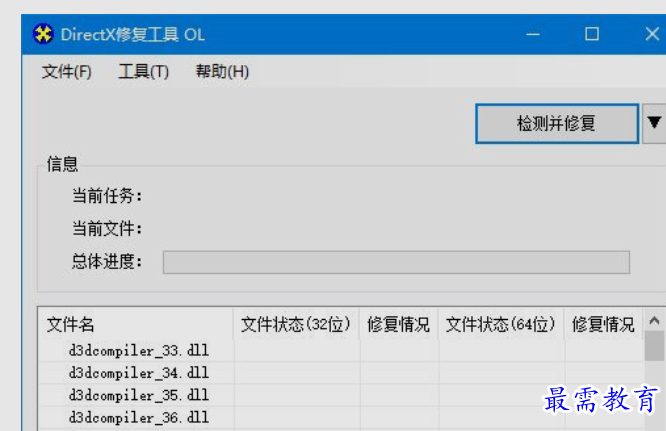Select the d3dcompiler_36.dll row

point(341,417)
